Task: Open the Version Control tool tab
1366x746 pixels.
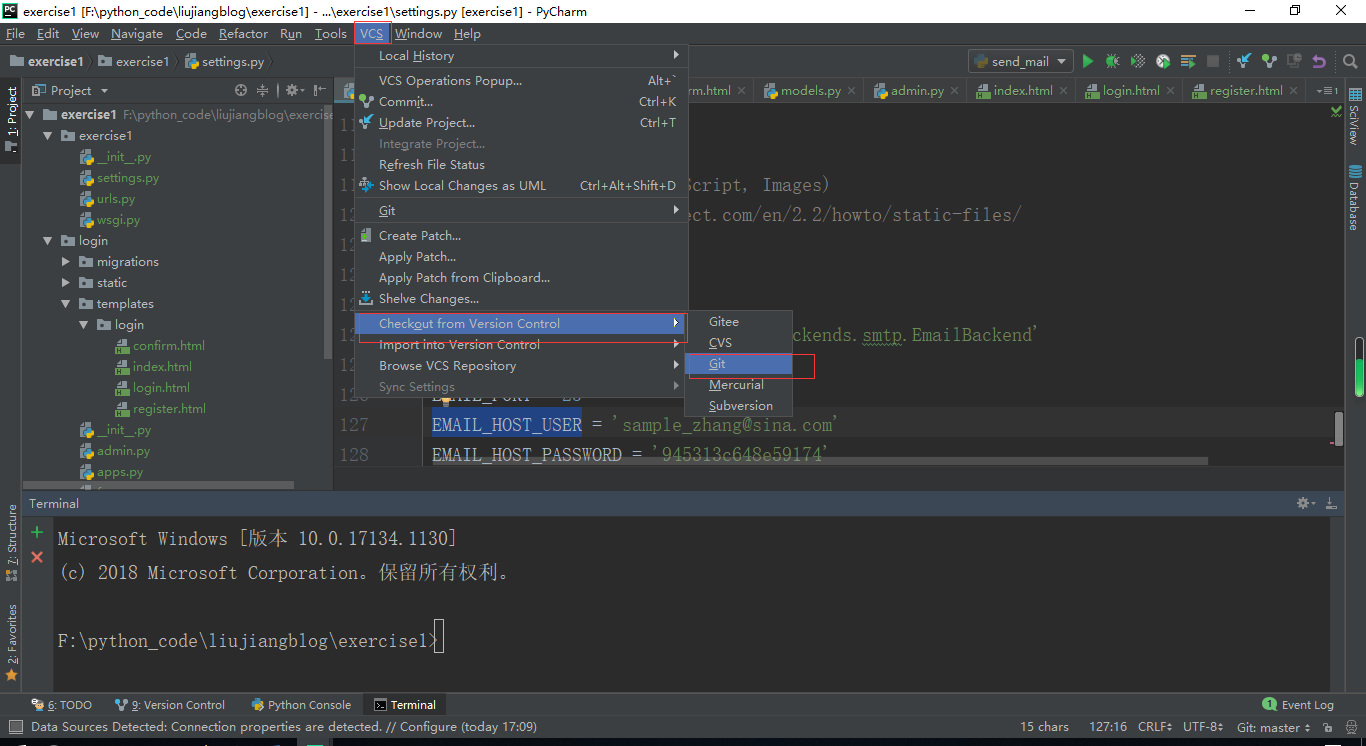Action: click(x=170, y=705)
